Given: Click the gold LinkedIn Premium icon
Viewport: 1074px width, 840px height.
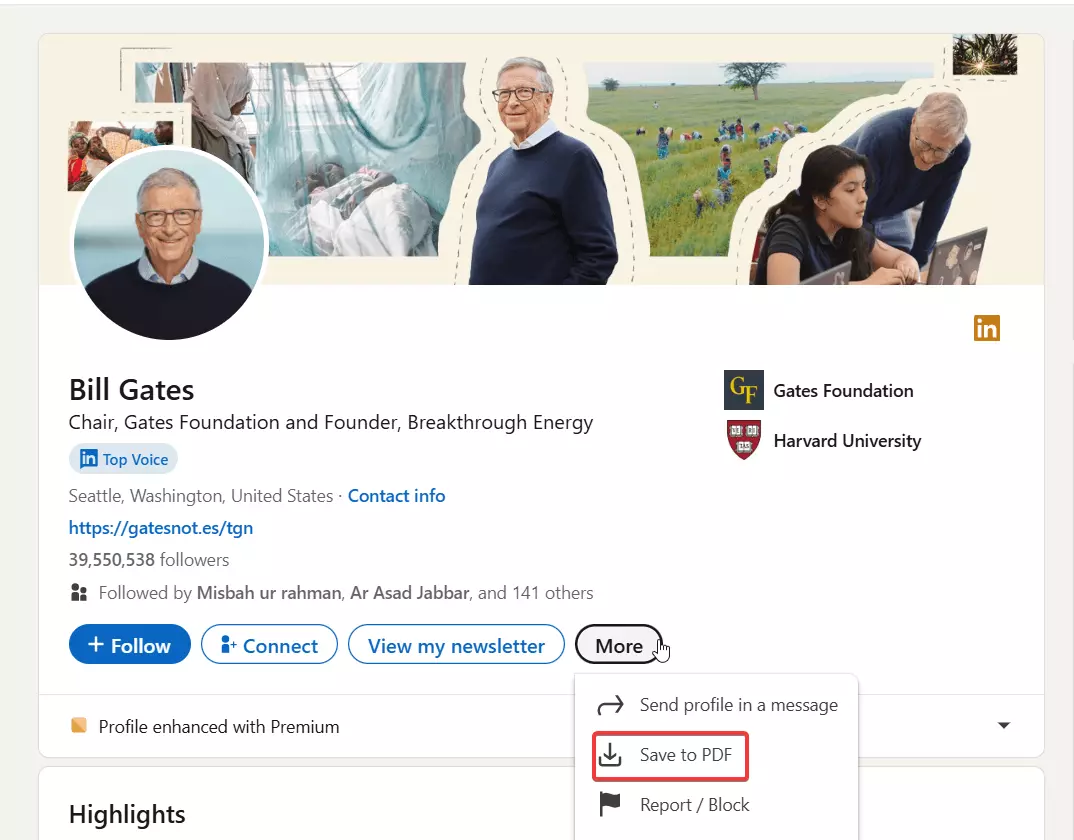Looking at the screenshot, I should [986, 328].
